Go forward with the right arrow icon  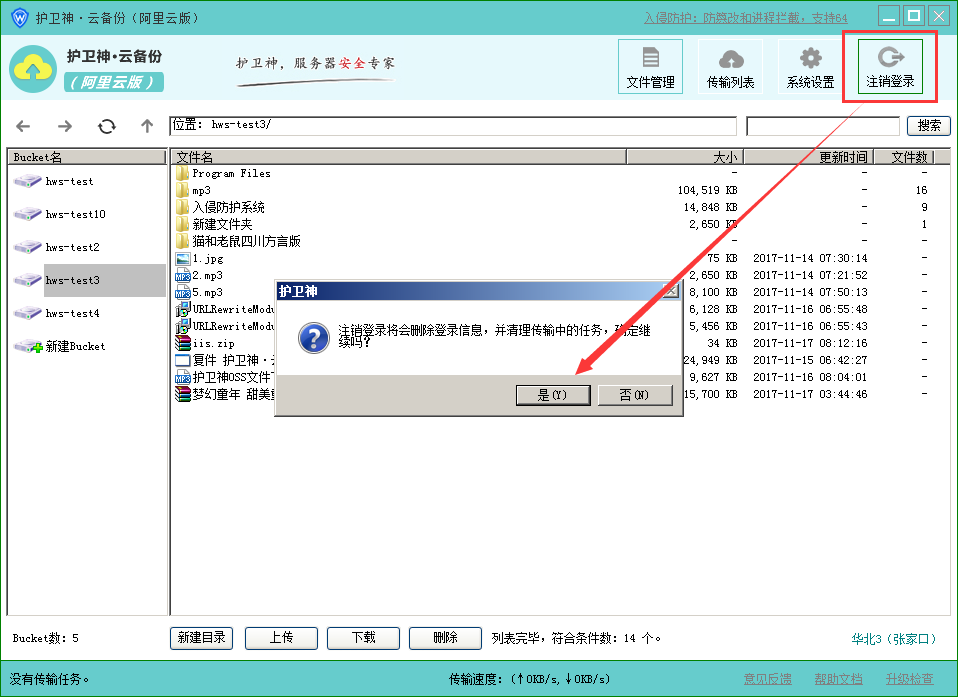(x=65, y=126)
